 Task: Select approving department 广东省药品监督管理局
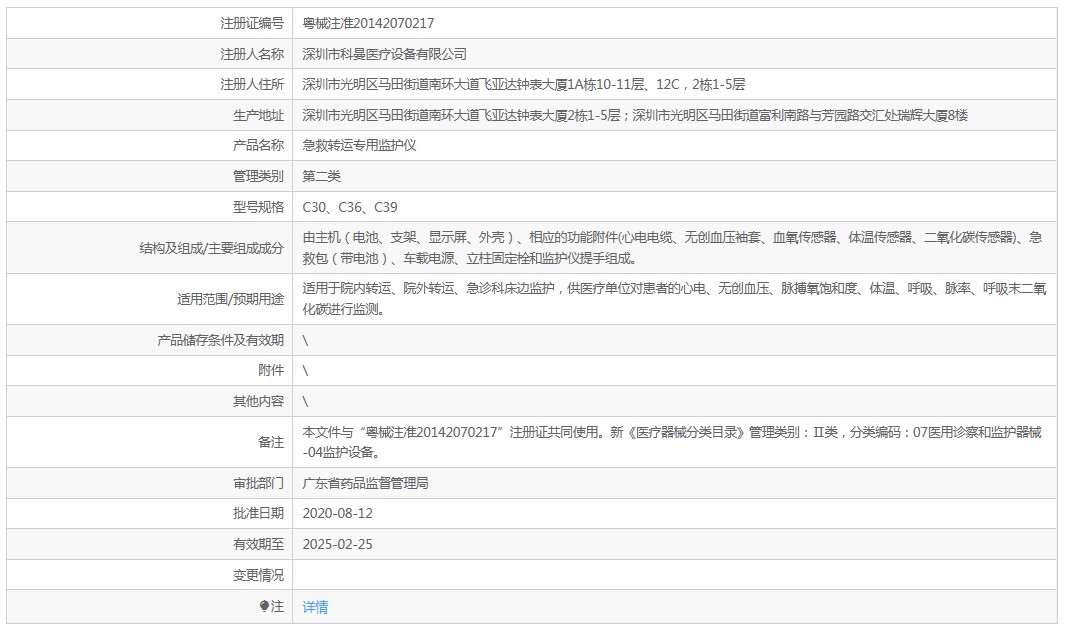tap(365, 483)
